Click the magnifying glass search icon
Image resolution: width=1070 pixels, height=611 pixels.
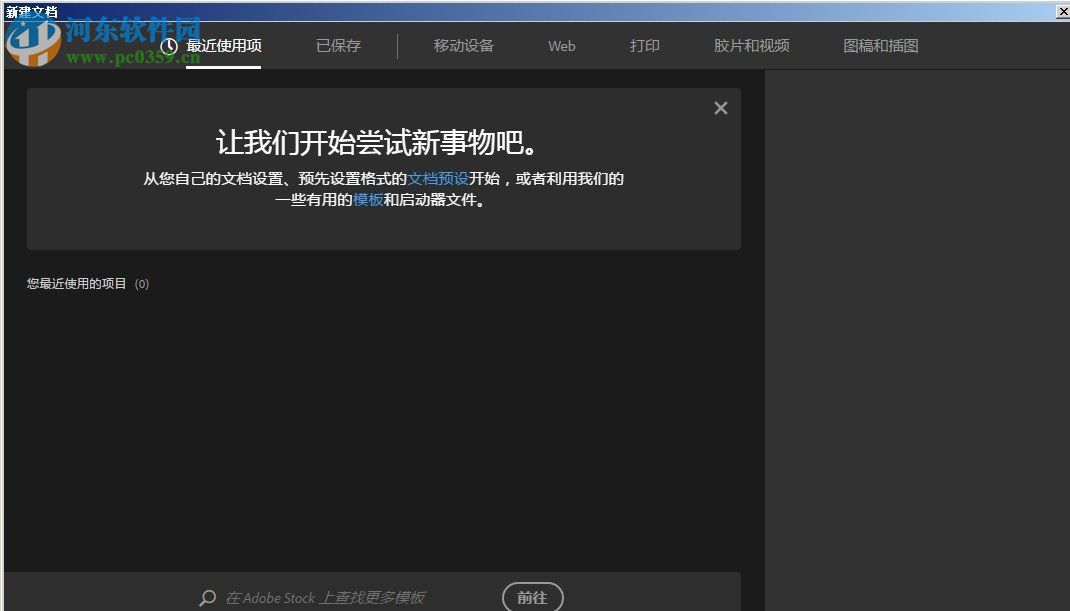(206, 598)
